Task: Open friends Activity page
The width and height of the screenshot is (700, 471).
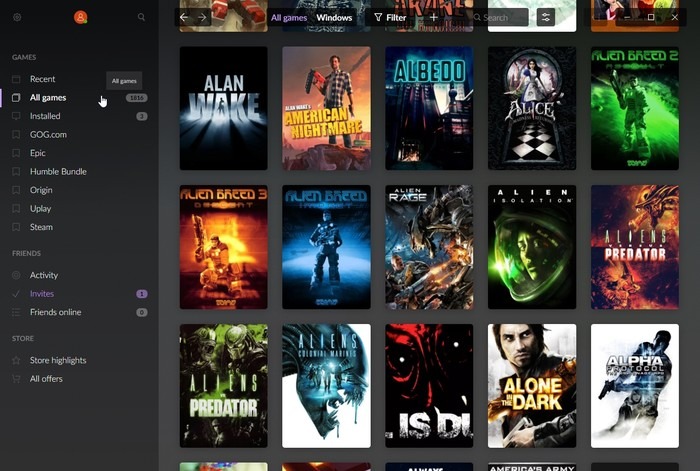Action: click(x=44, y=275)
